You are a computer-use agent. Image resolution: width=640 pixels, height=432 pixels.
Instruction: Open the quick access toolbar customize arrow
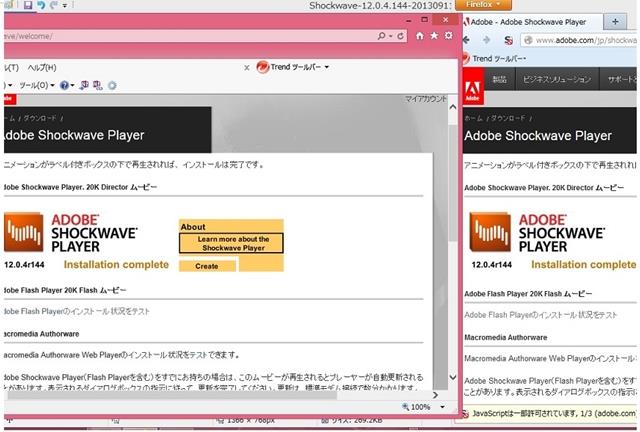(x=65, y=6)
